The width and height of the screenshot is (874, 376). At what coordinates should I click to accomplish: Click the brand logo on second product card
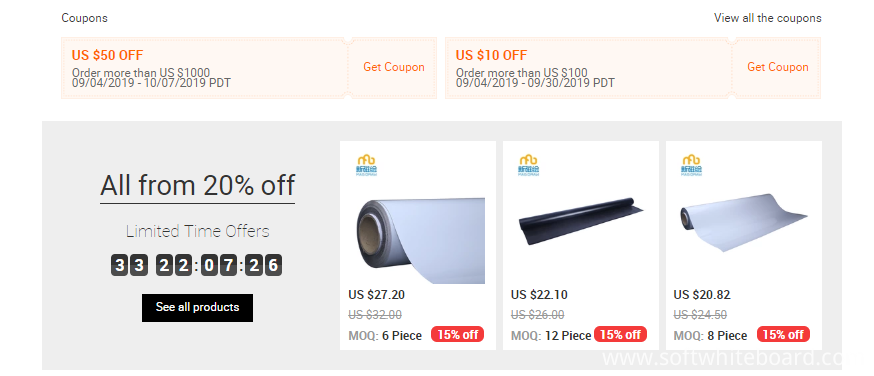(528, 165)
